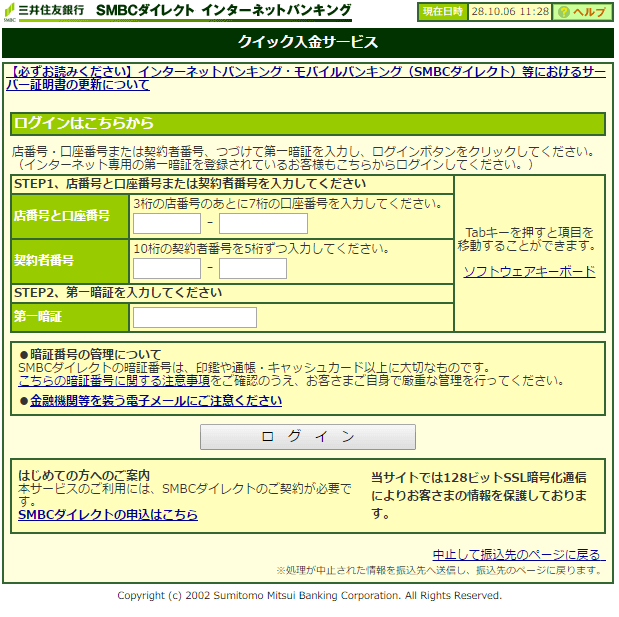
Task: Click the 契約者番号 label cell
Action: [70, 261]
